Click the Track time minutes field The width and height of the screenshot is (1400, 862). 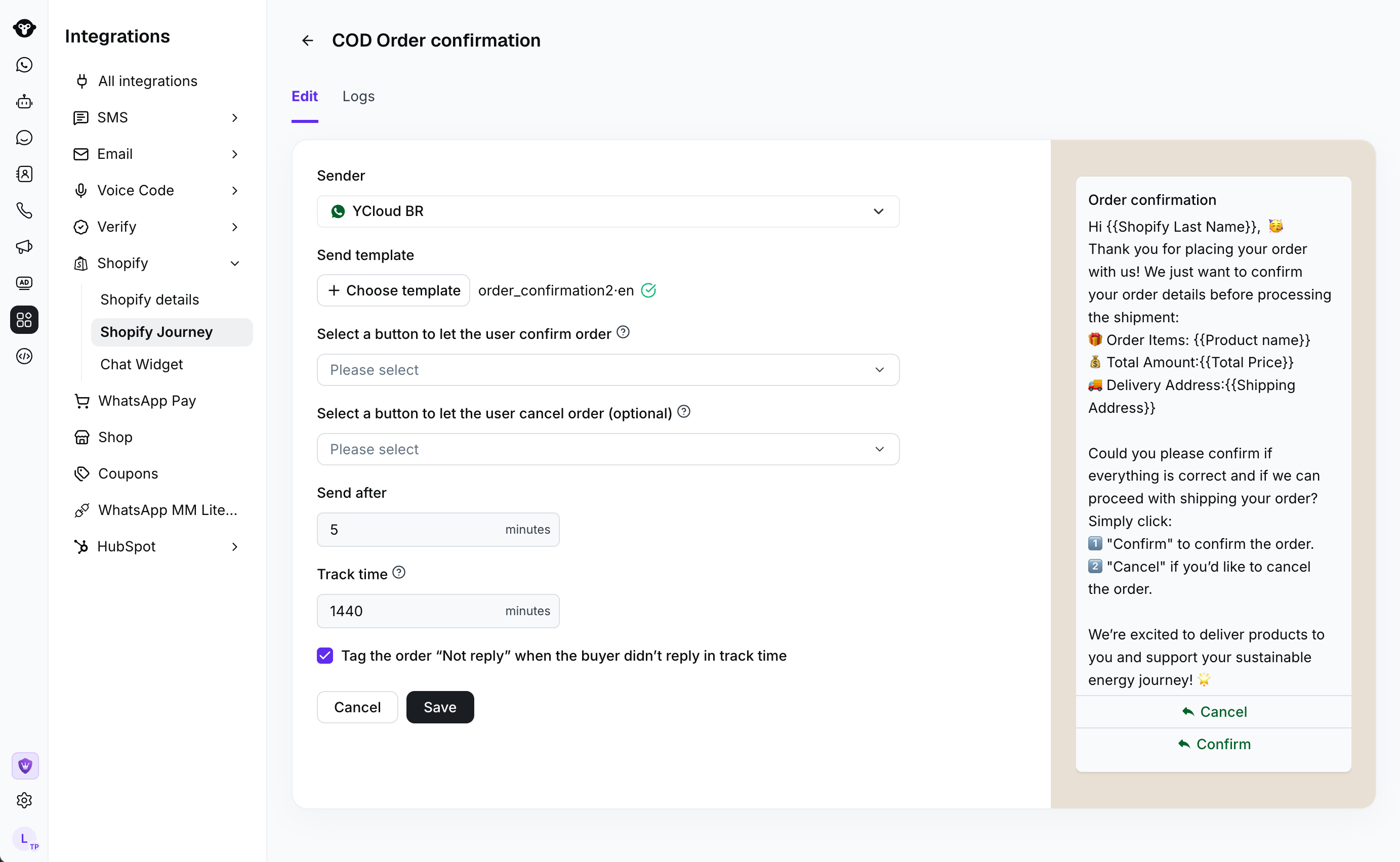tap(438, 611)
